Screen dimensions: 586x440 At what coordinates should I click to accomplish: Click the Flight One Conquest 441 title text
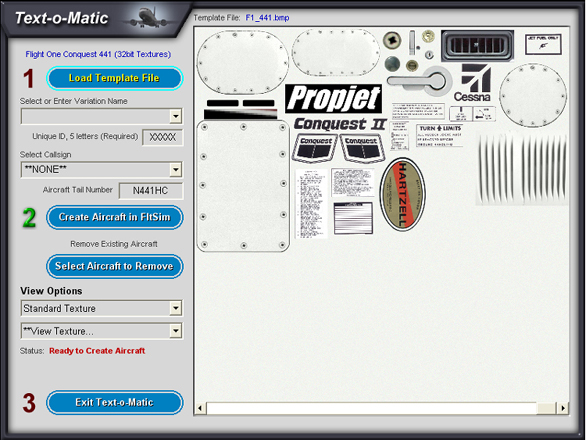click(98, 54)
